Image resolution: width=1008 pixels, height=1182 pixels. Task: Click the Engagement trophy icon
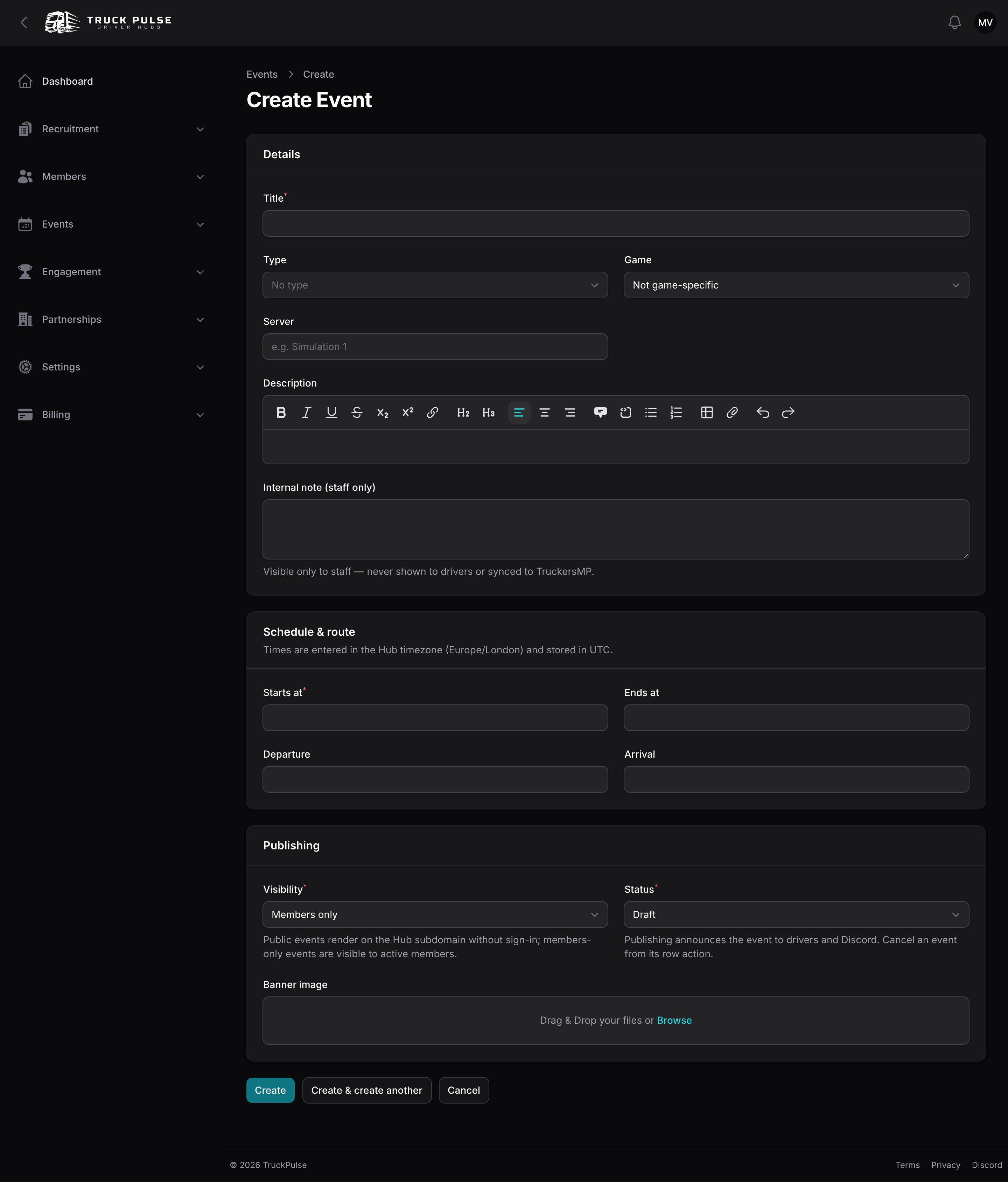pos(25,272)
